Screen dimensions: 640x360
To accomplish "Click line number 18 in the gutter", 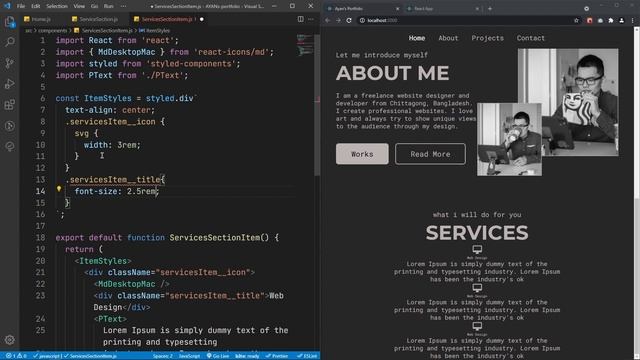I will 40,238.
